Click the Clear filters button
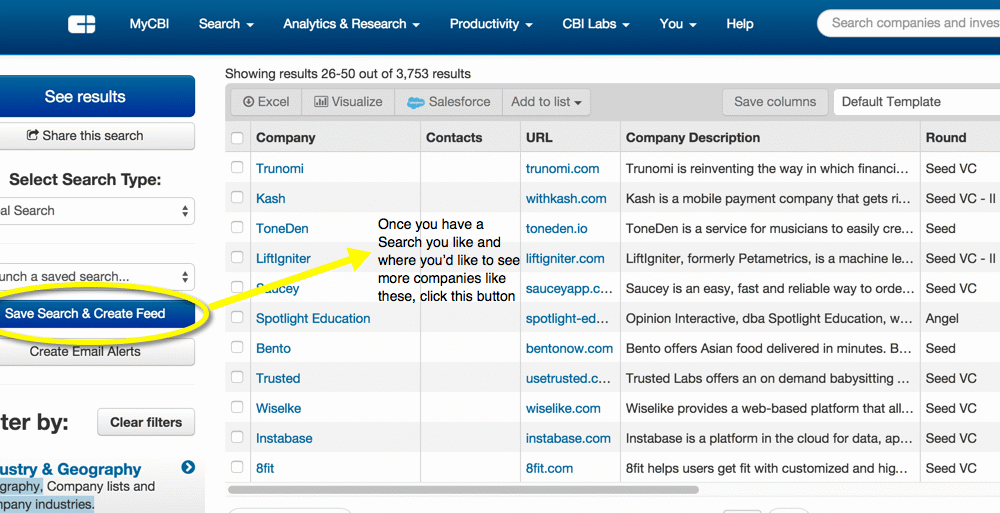 click(x=146, y=422)
